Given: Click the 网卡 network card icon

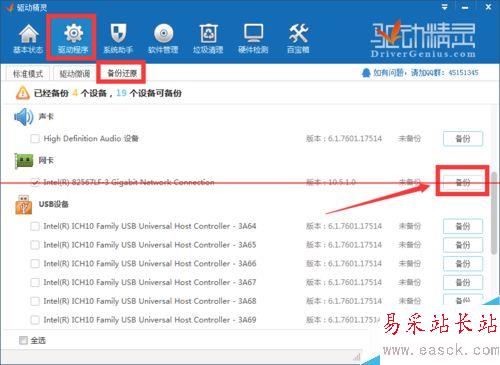Looking at the screenshot, I should click(24, 161).
